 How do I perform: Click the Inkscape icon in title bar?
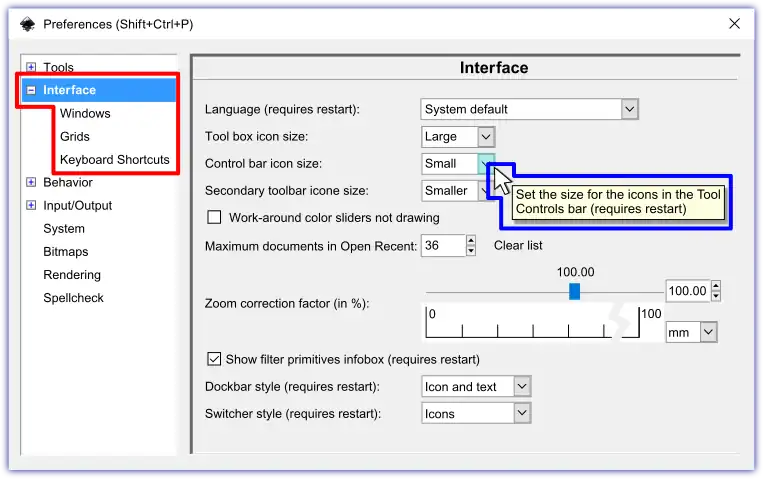pos(27,22)
